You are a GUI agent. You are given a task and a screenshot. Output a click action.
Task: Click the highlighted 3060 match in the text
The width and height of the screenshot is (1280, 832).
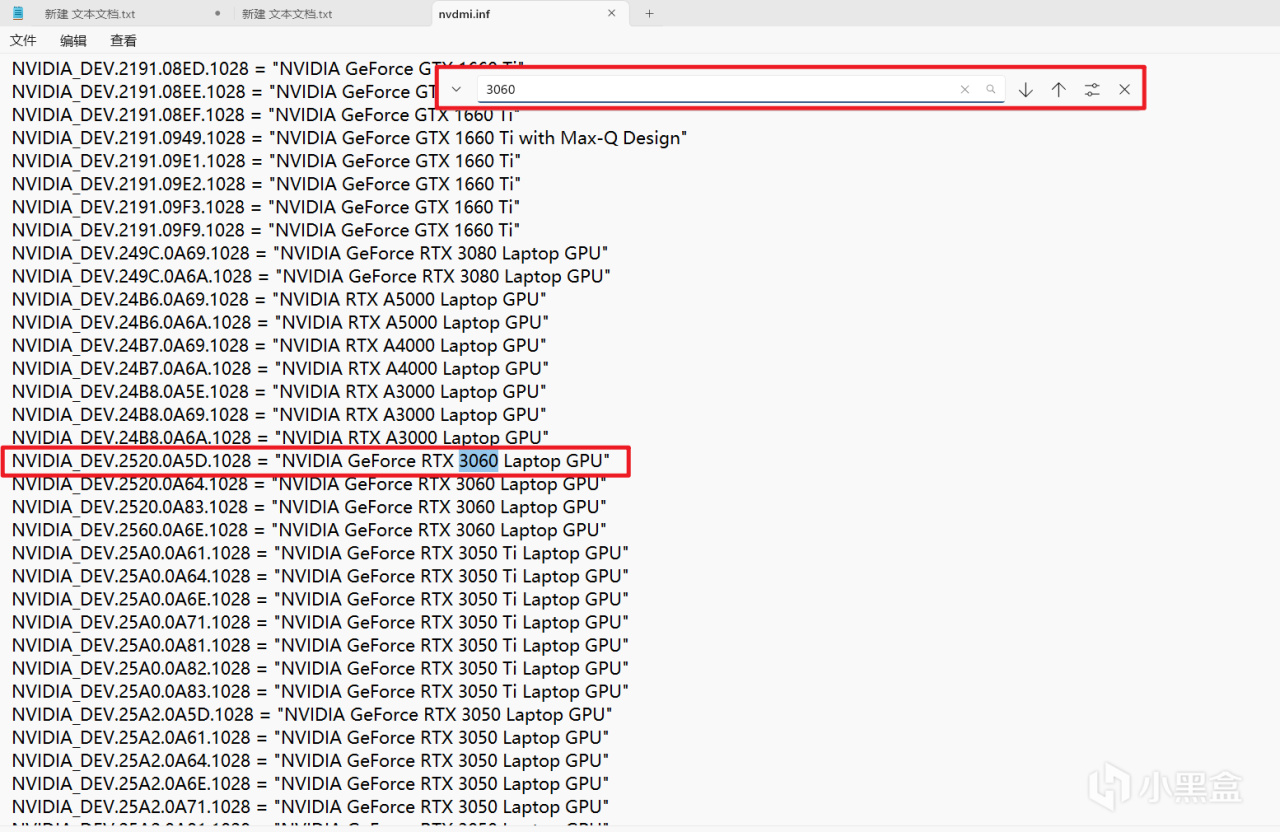478,461
